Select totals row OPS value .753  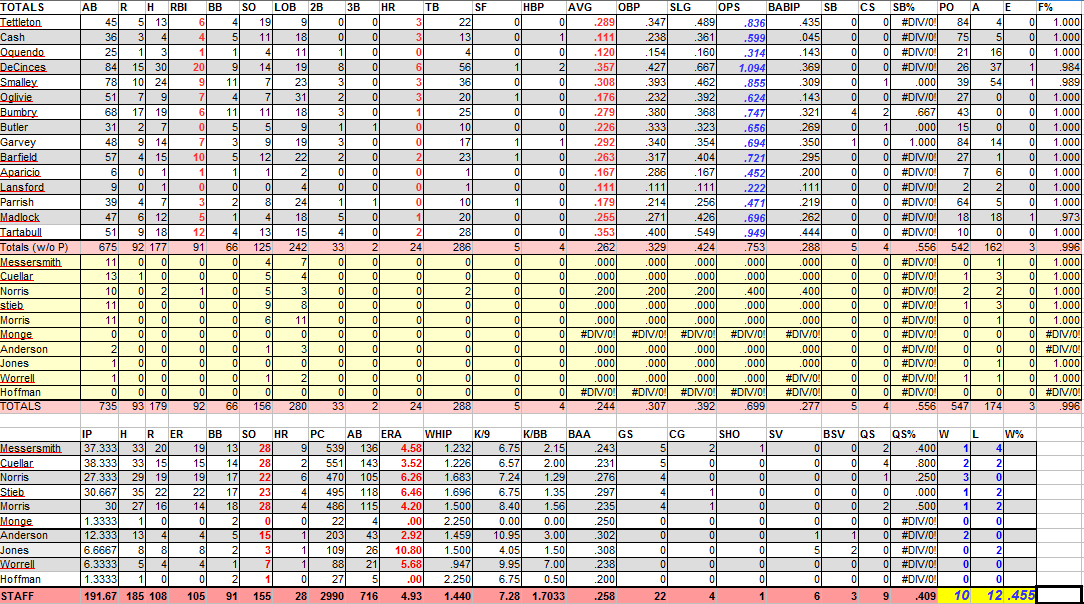[741, 247]
